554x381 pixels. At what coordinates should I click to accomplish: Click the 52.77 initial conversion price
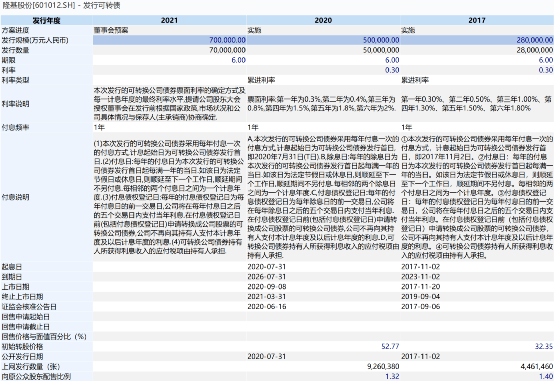click(x=390, y=346)
